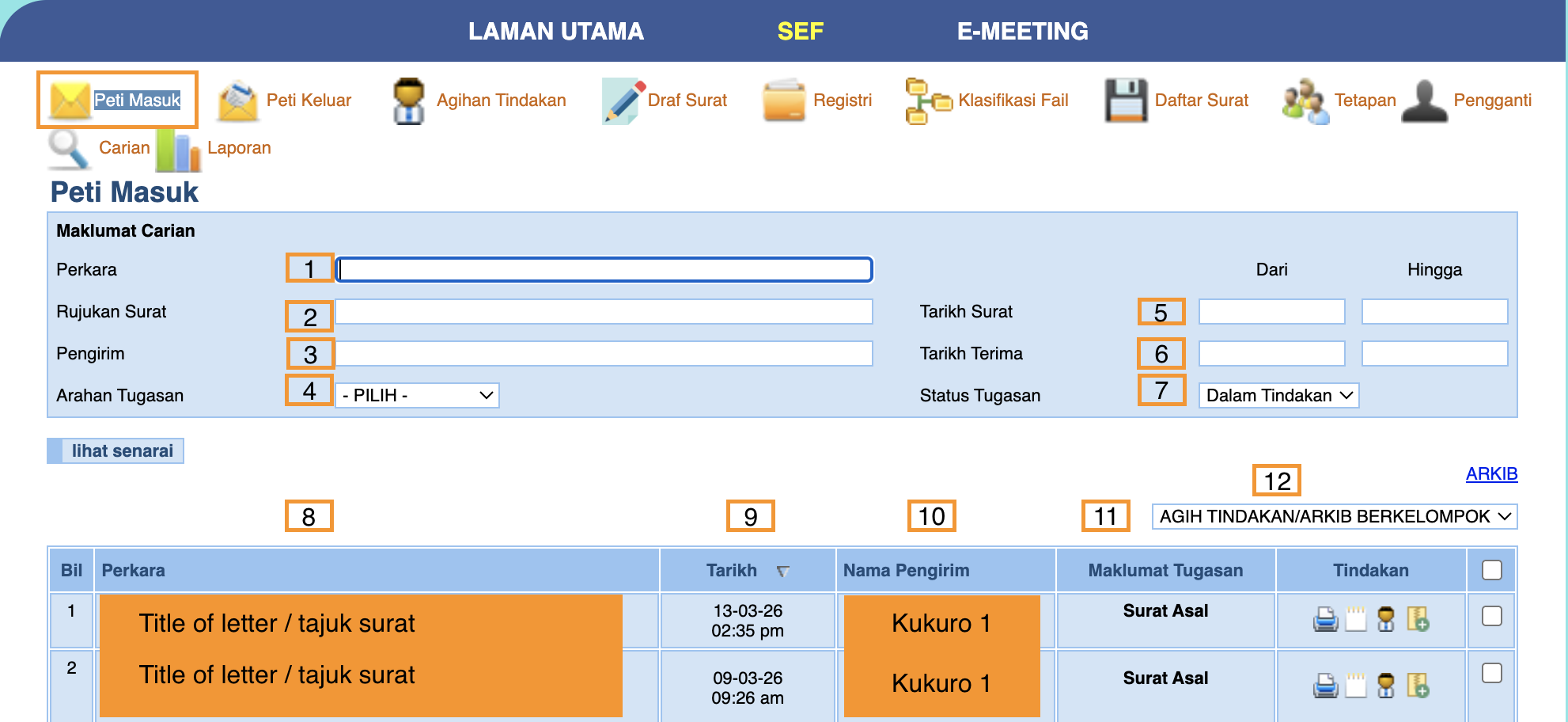Tick the checkbox for row 1
Image resolution: width=1568 pixels, height=722 pixels.
coord(1491,616)
